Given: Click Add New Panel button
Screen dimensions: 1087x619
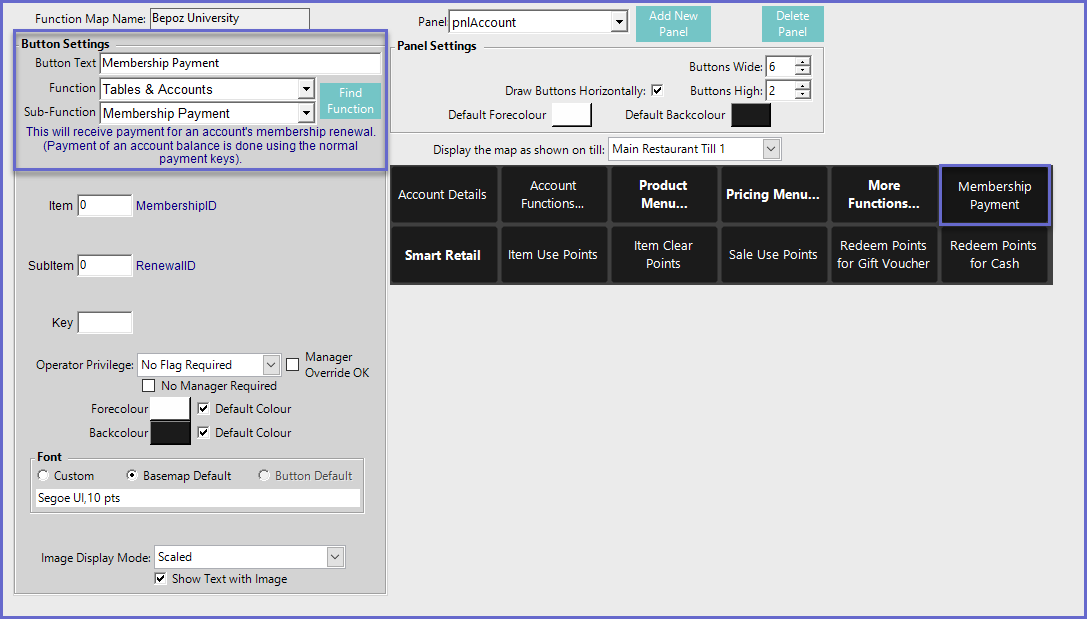Looking at the screenshot, I should [673, 24].
